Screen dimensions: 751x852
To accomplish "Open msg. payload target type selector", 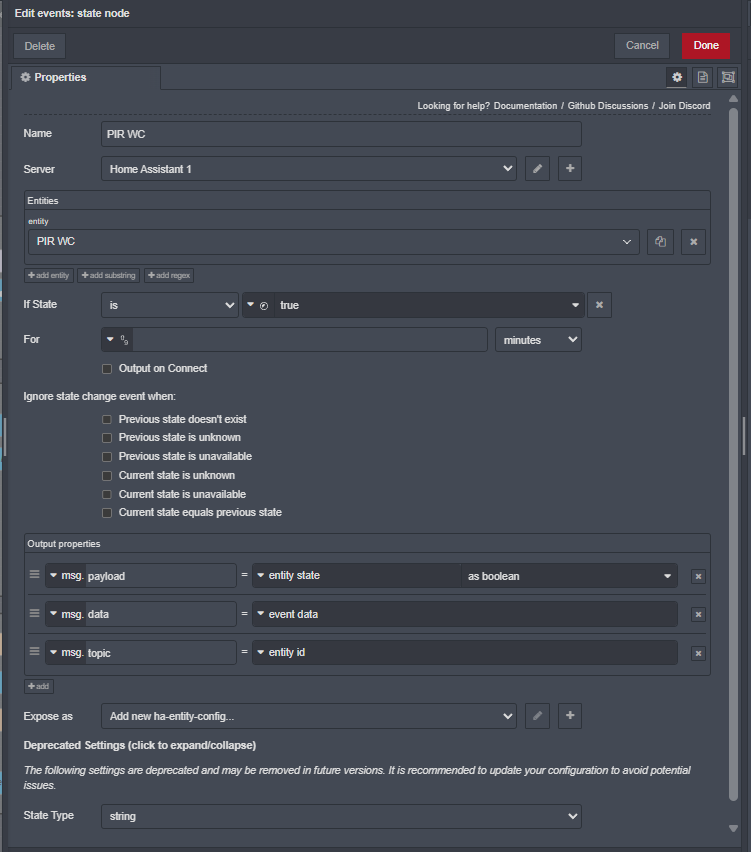I will 66,575.
